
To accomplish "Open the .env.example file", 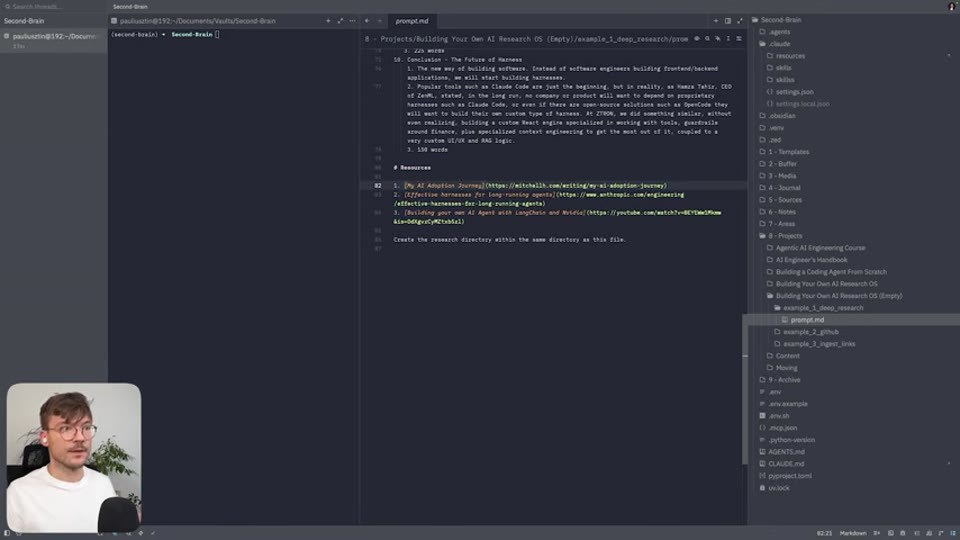I will click(x=787, y=404).
